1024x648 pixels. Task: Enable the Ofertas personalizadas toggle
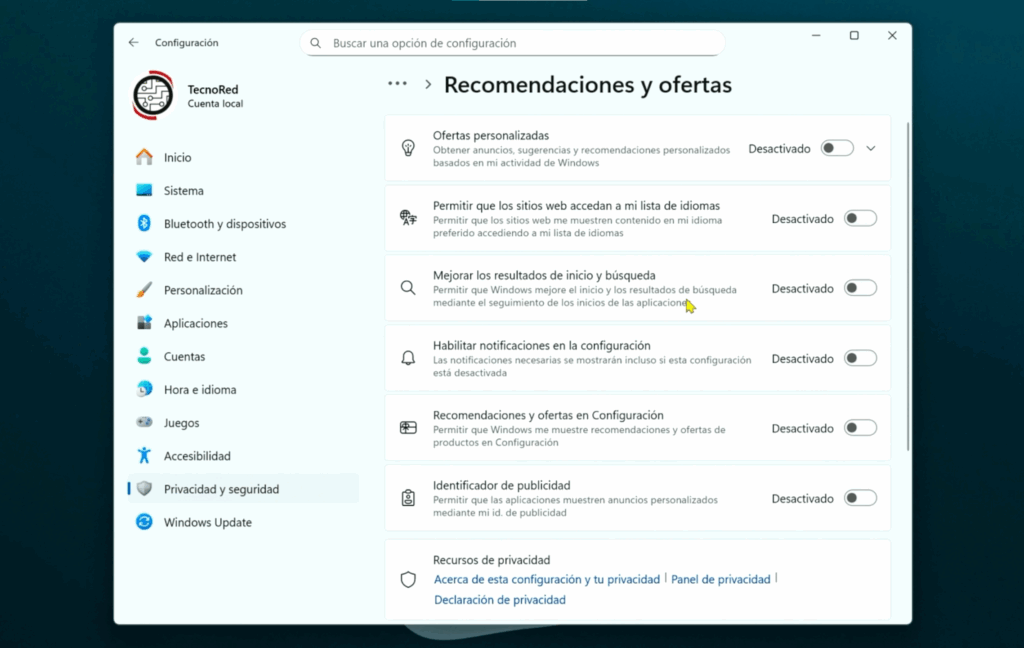click(x=836, y=147)
